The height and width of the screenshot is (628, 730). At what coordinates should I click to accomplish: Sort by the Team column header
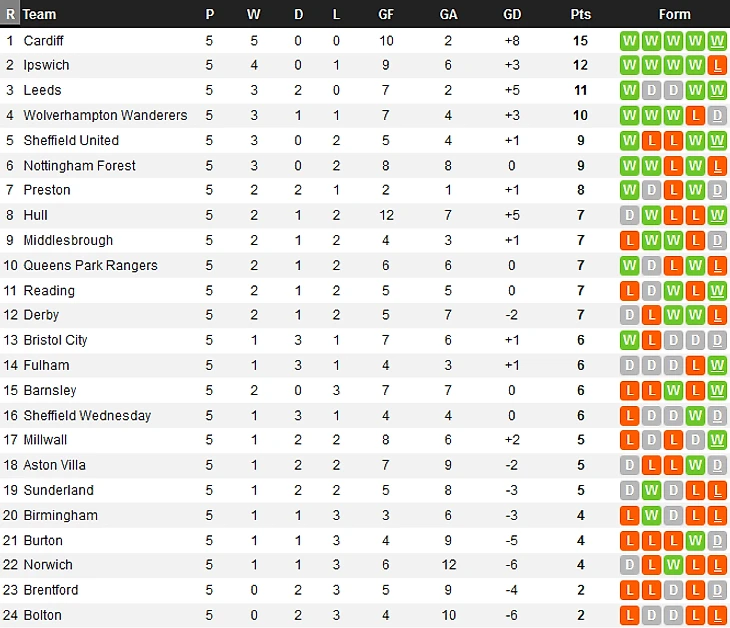click(40, 14)
